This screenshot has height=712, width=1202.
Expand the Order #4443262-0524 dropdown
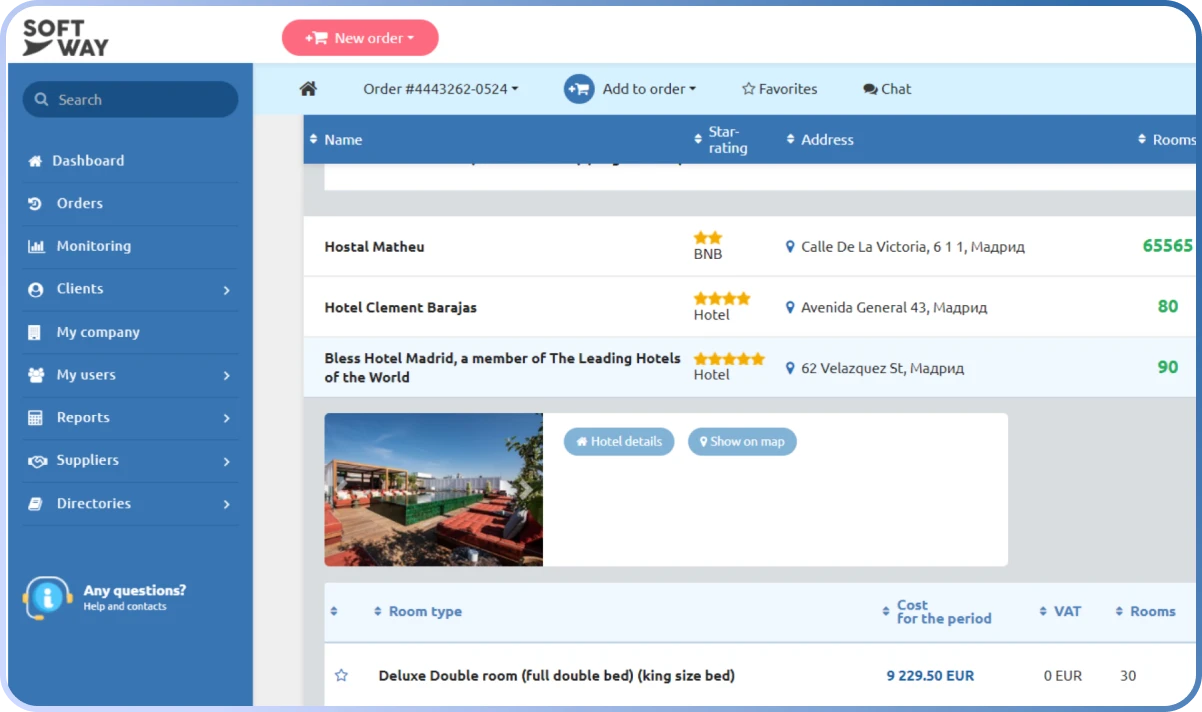(x=440, y=89)
